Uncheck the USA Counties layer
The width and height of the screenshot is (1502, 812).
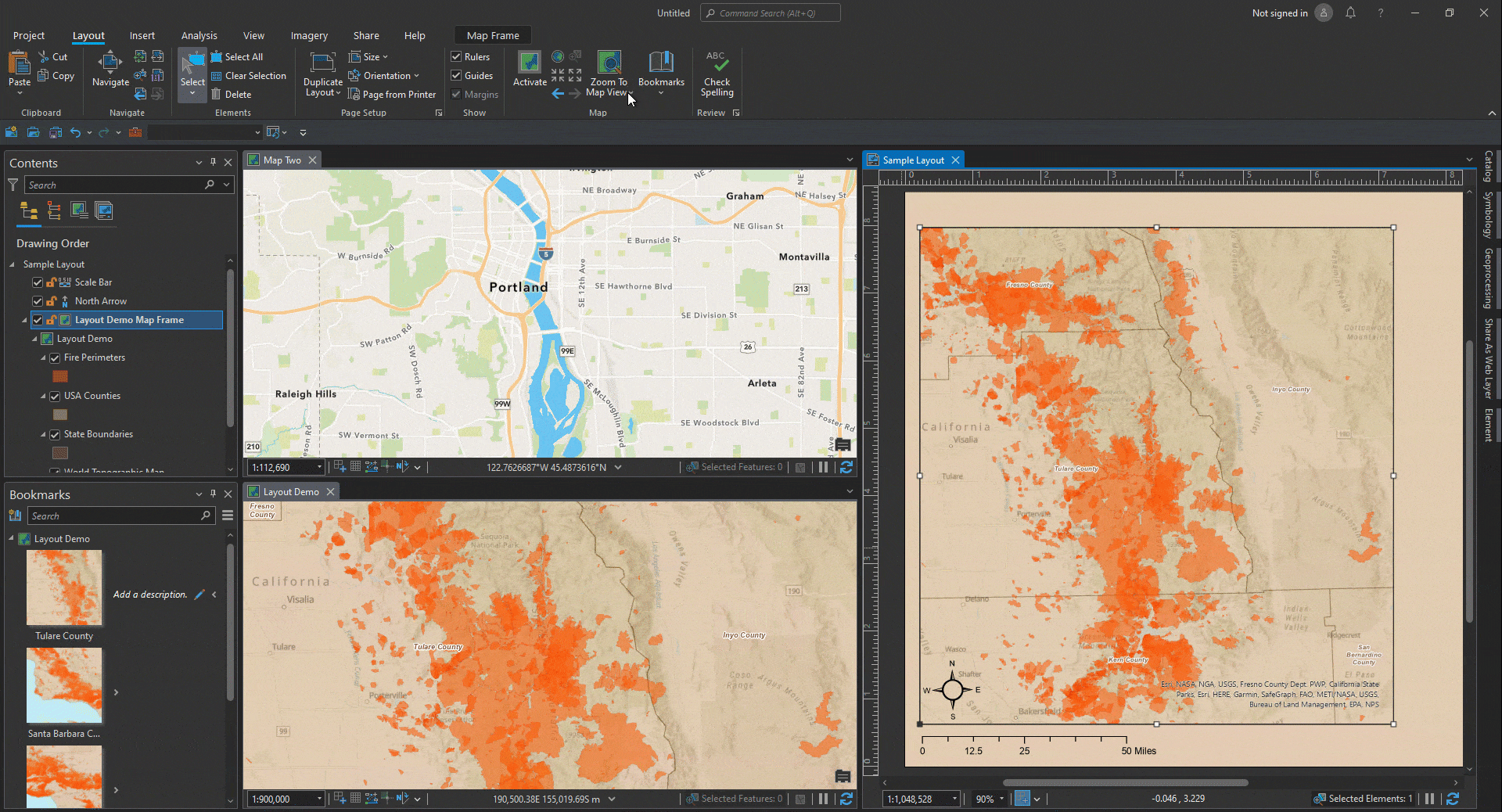55,396
